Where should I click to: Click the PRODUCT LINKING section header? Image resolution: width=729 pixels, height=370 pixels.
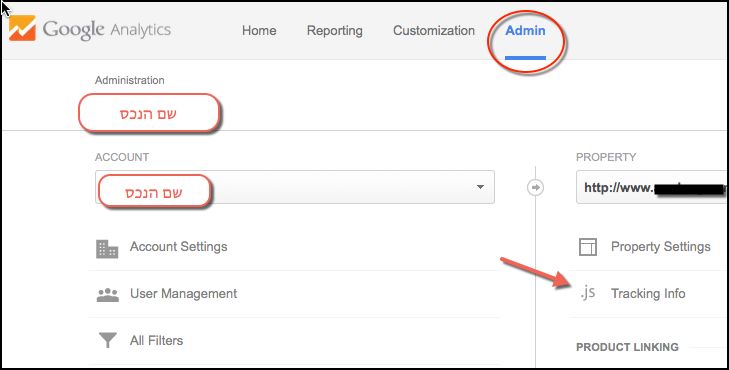(627, 347)
